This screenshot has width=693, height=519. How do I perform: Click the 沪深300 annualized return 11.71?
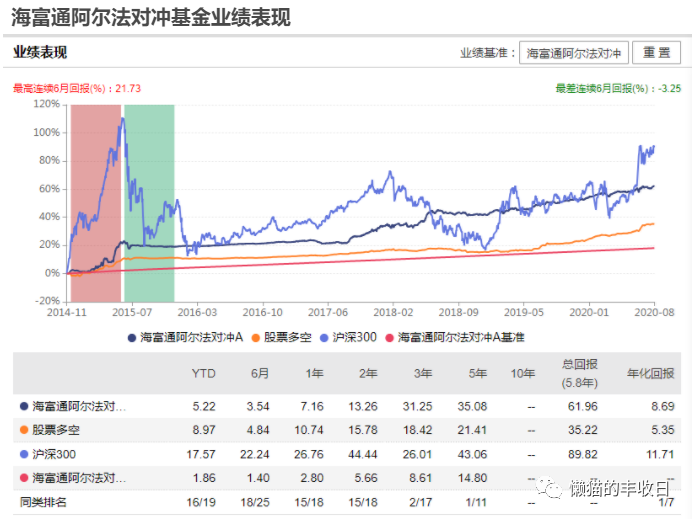[660, 454]
